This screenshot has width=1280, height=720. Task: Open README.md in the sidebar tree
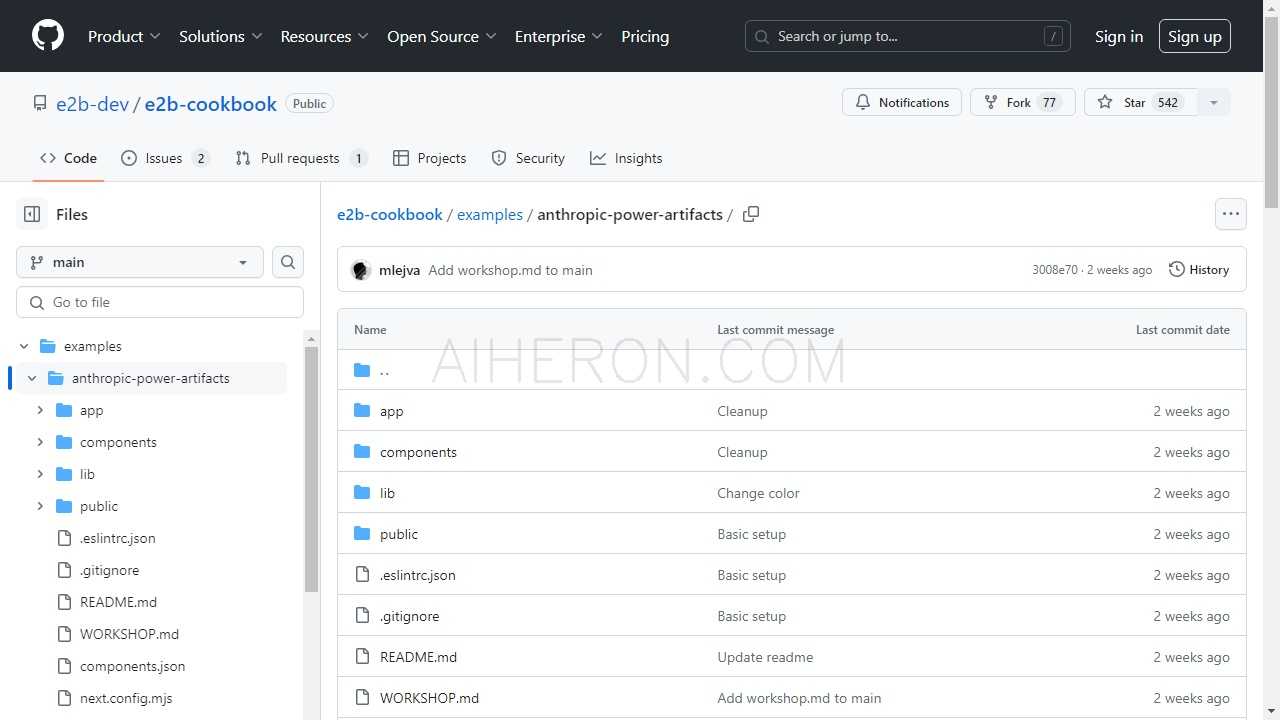tap(118, 602)
